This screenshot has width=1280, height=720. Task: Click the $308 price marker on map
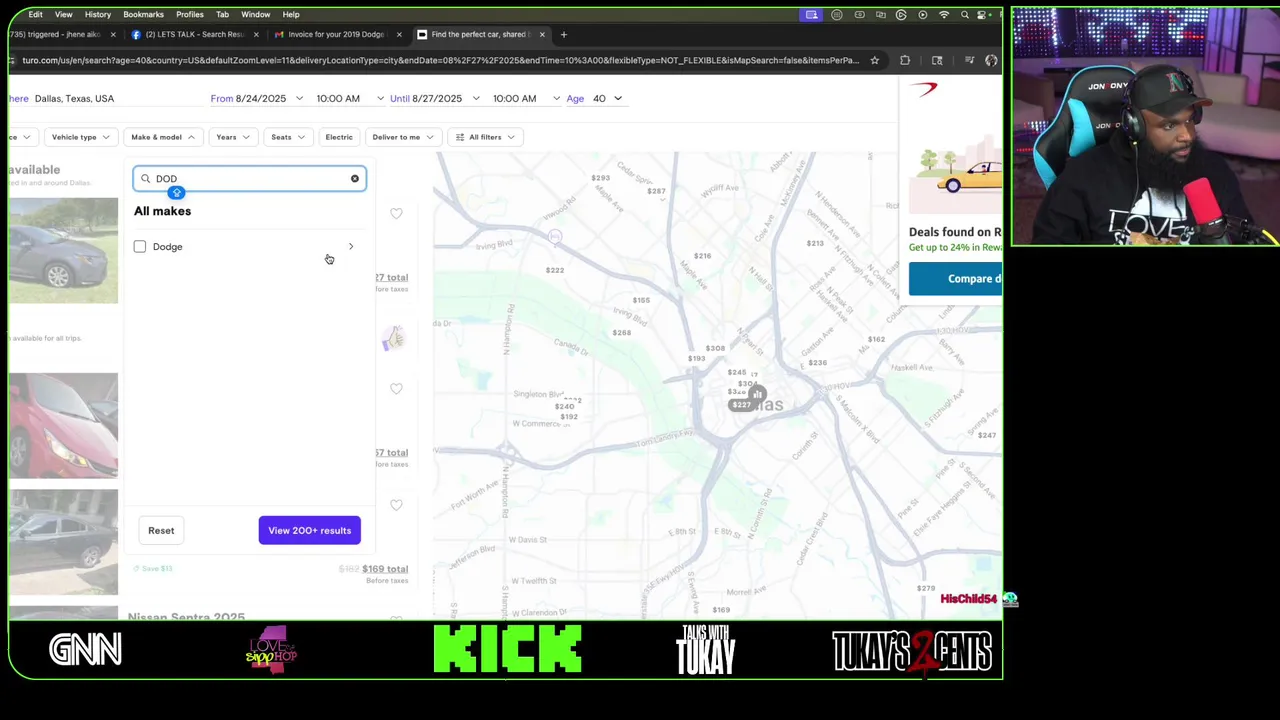(715, 349)
